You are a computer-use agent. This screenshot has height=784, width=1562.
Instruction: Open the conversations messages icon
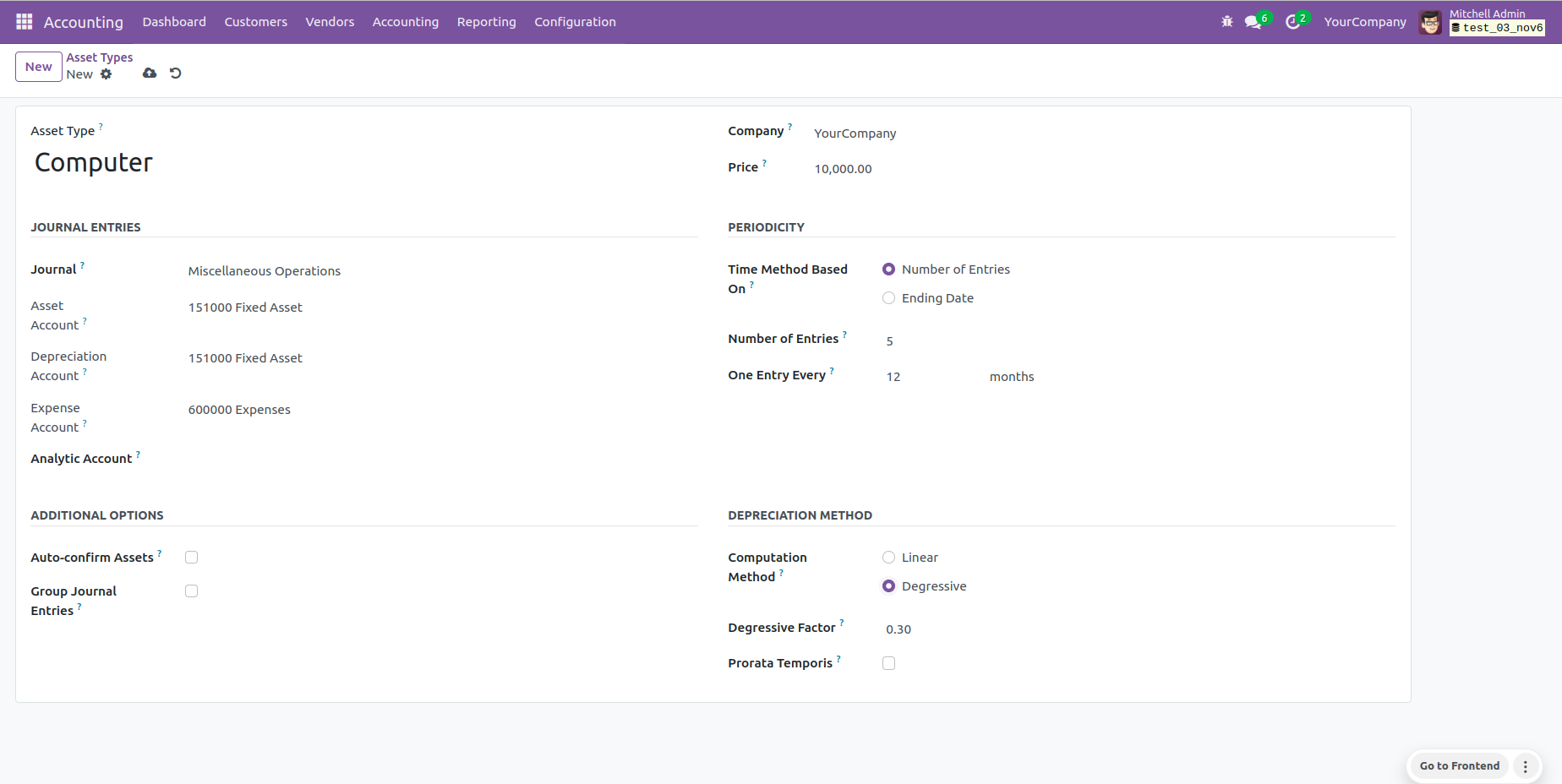(1253, 22)
